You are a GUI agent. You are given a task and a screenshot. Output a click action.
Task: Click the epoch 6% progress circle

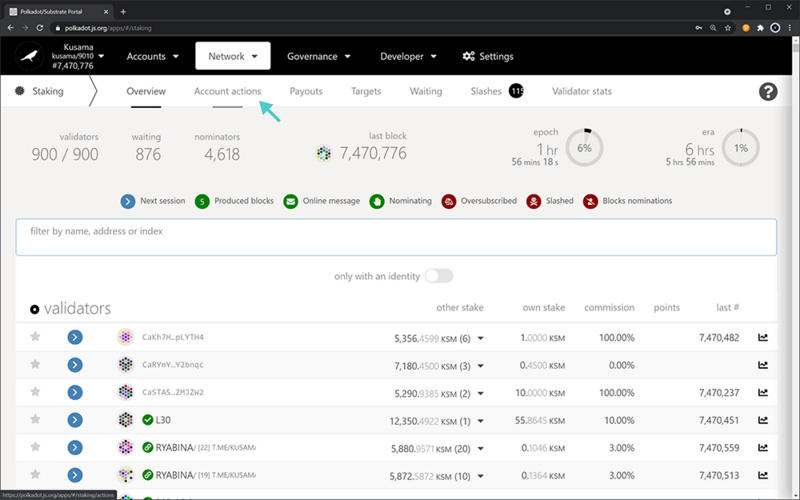[x=584, y=148]
